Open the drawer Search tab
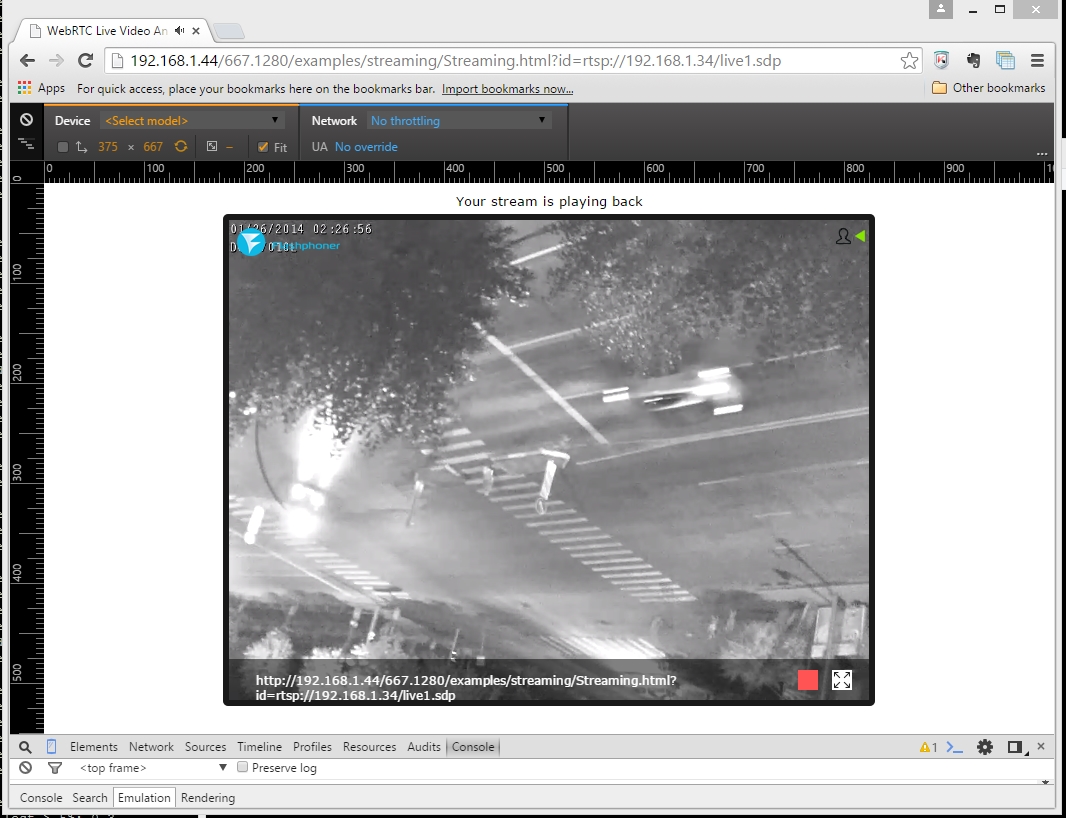The width and height of the screenshot is (1066, 818). coord(90,798)
